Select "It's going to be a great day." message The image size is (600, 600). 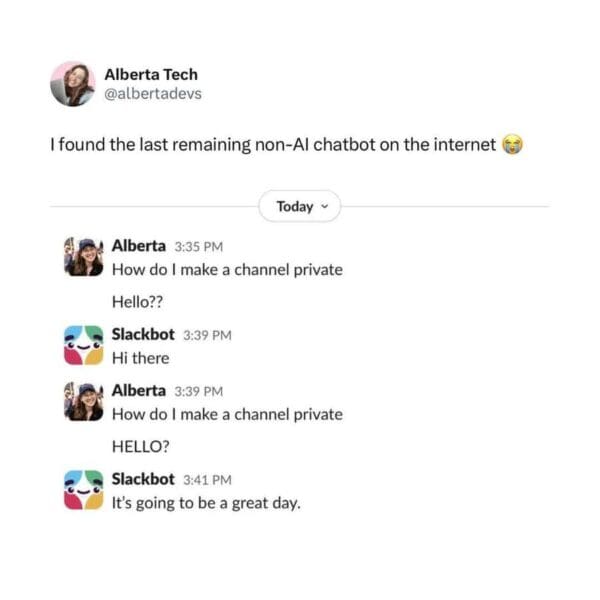point(206,503)
